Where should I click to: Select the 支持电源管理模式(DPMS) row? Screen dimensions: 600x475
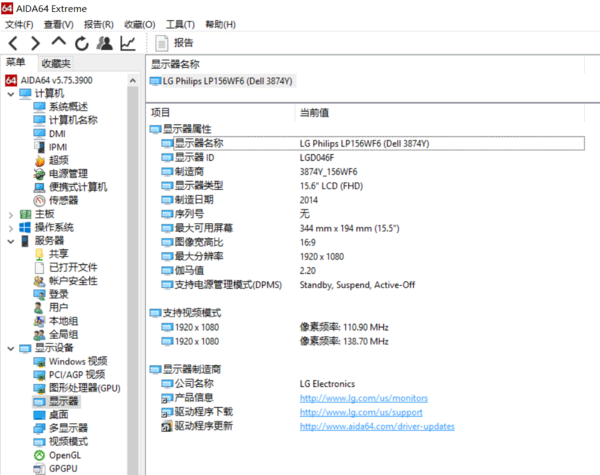coord(373,285)
